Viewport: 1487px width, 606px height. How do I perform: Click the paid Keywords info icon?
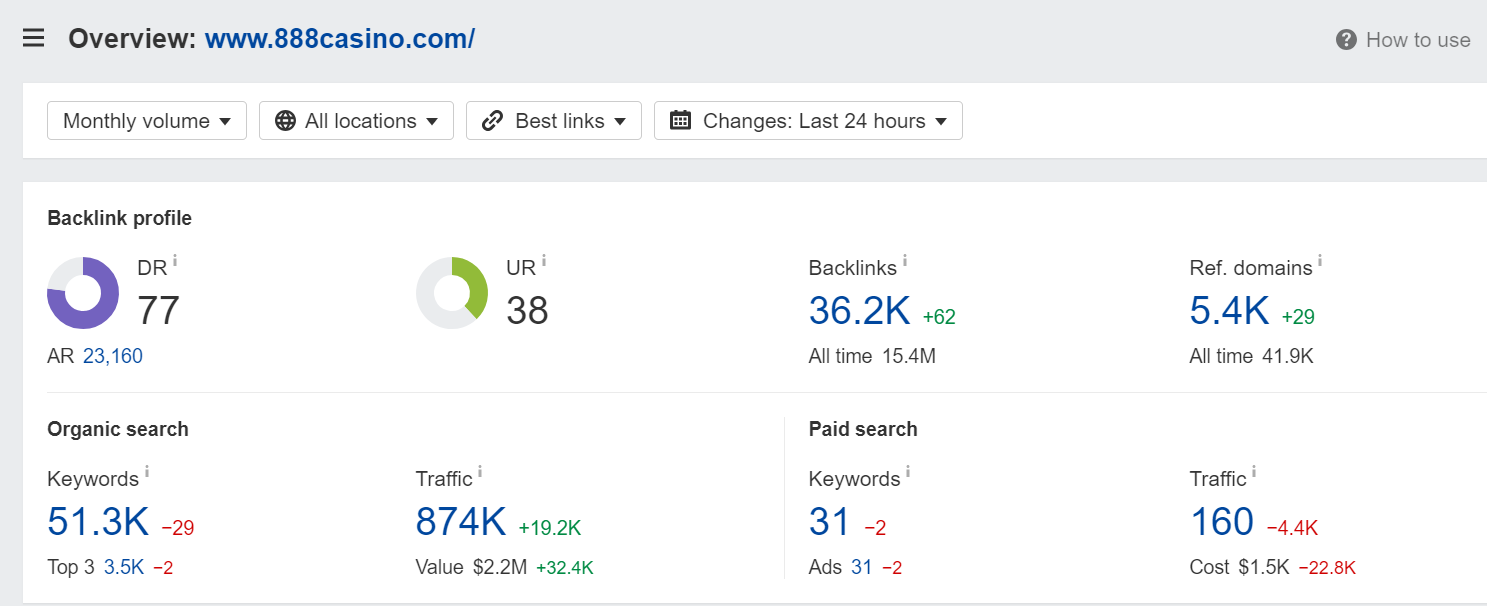click(908, 472)
